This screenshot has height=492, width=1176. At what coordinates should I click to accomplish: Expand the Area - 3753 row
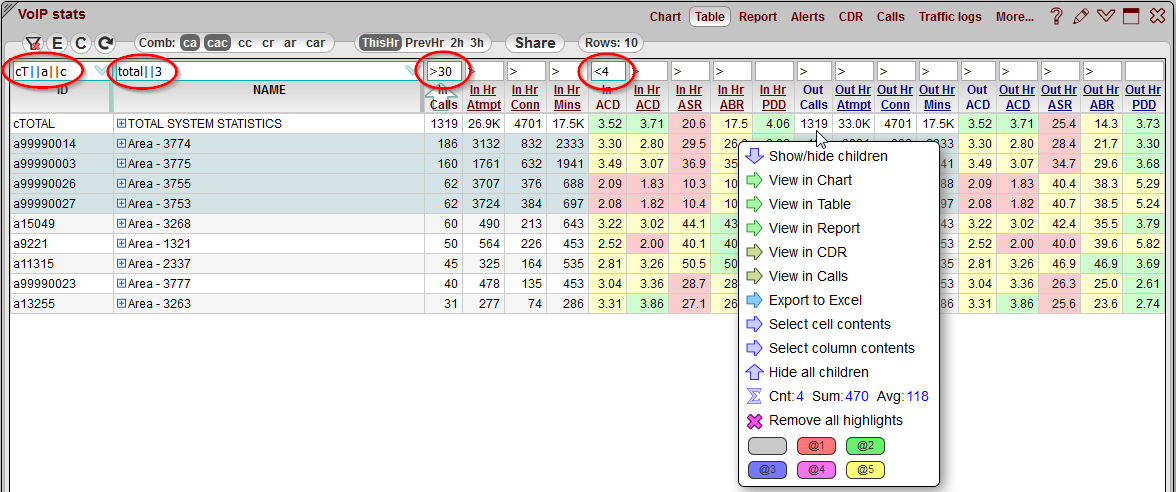coord(122,204)
